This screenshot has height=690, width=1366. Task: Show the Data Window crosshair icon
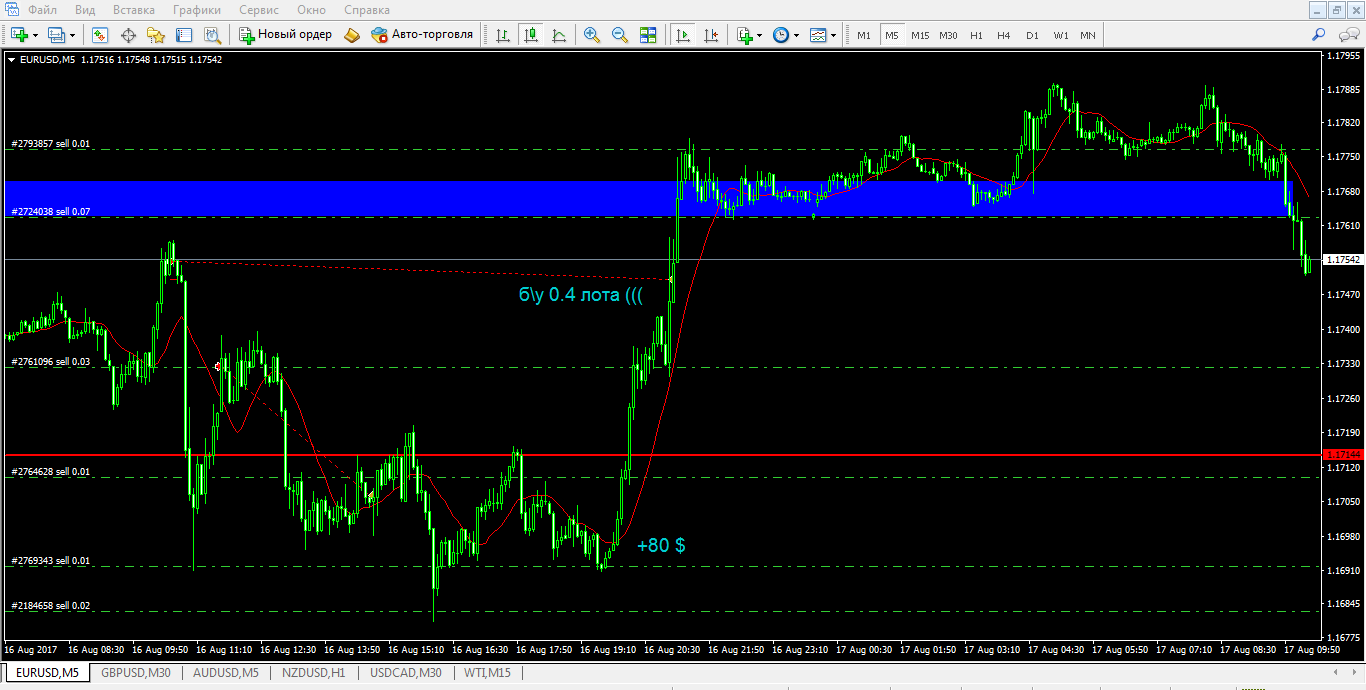128,35
